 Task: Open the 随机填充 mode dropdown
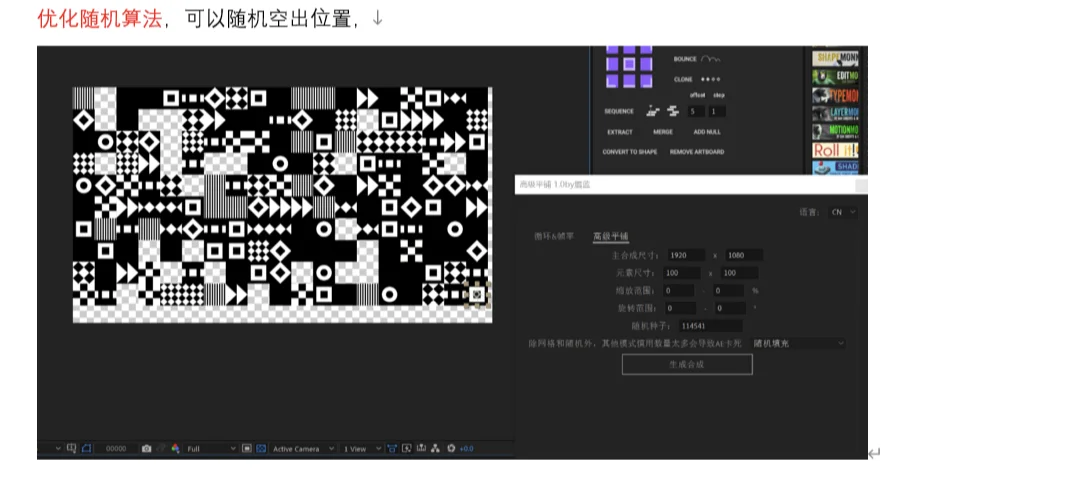tap(798, 343)
